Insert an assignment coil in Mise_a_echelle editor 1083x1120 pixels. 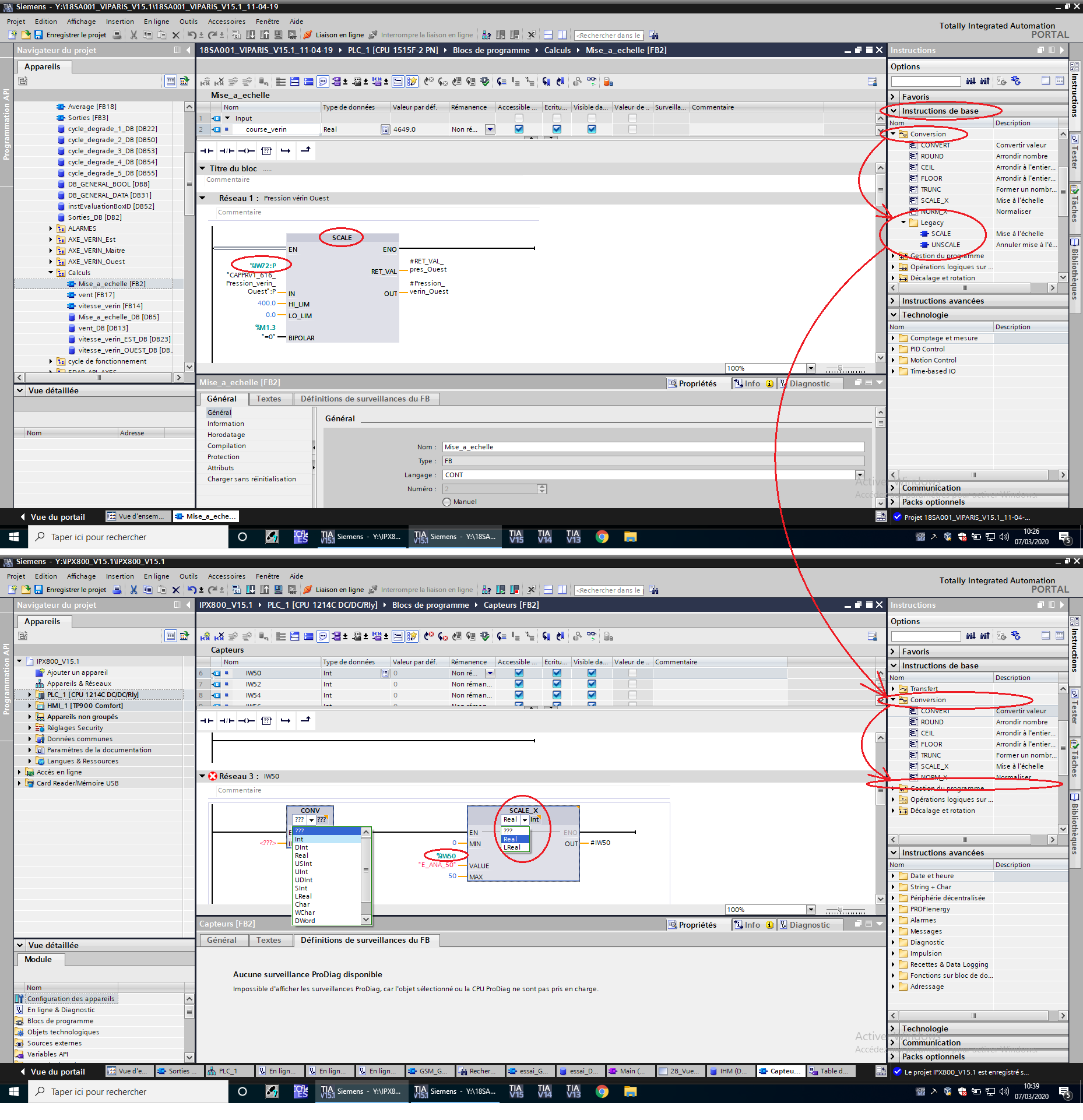[x=247, y=151]
